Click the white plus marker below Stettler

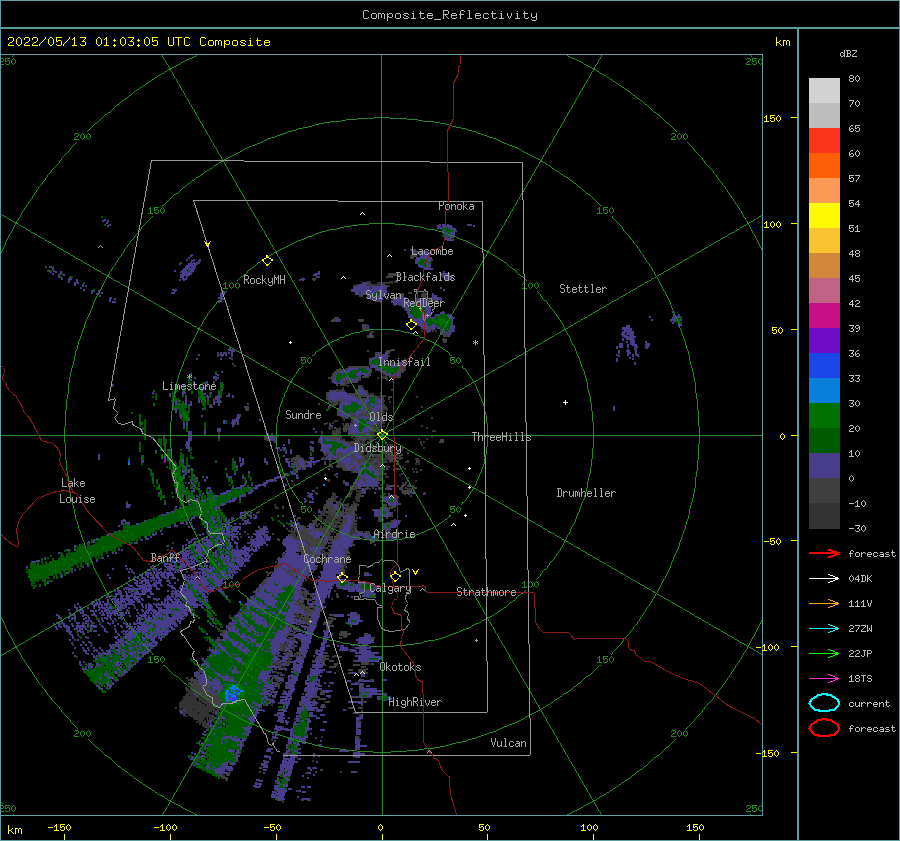pos(565,402)
